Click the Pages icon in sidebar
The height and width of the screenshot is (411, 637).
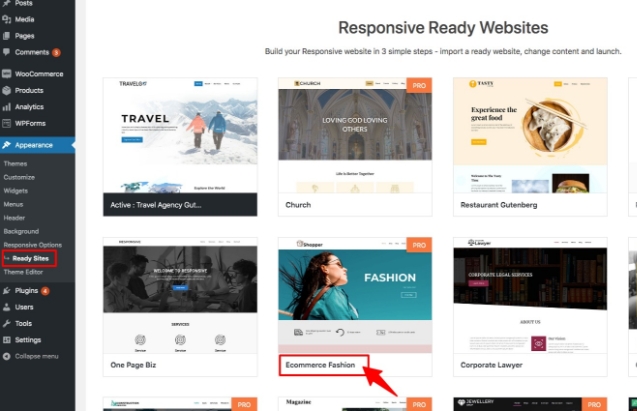7,35
